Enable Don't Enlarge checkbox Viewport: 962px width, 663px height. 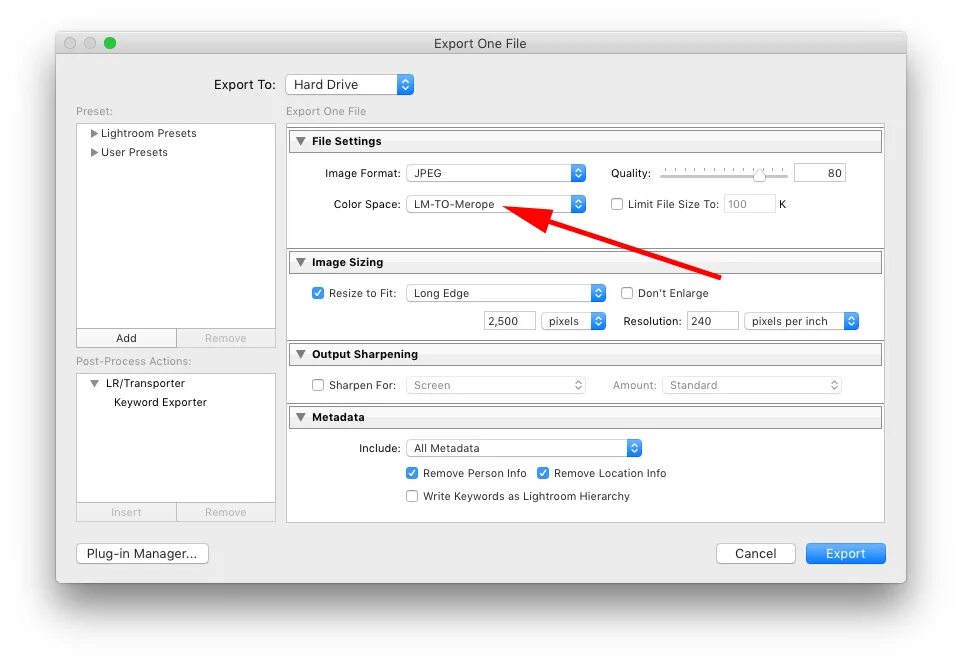click(627, 293)
